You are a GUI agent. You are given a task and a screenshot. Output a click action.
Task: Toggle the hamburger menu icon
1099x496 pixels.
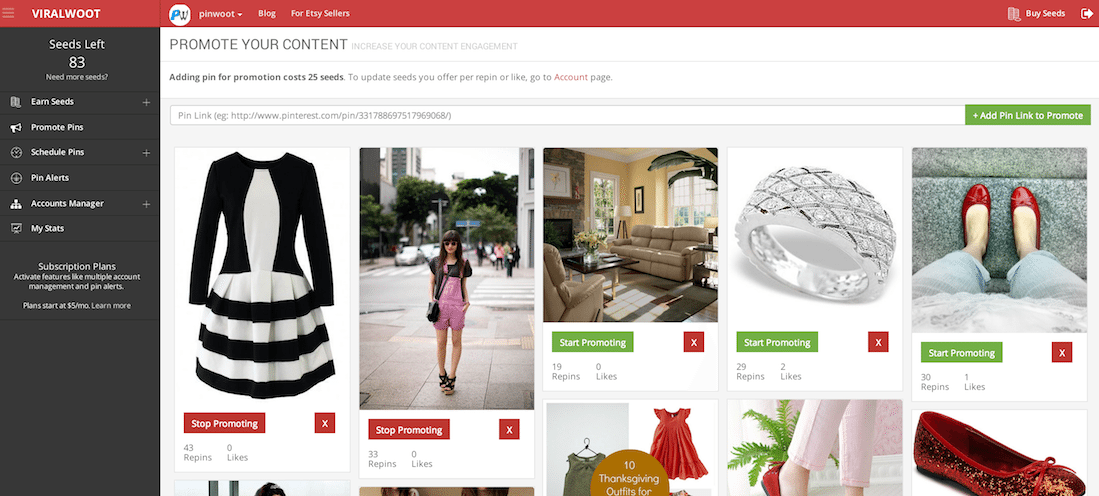(x=8, y=13)
